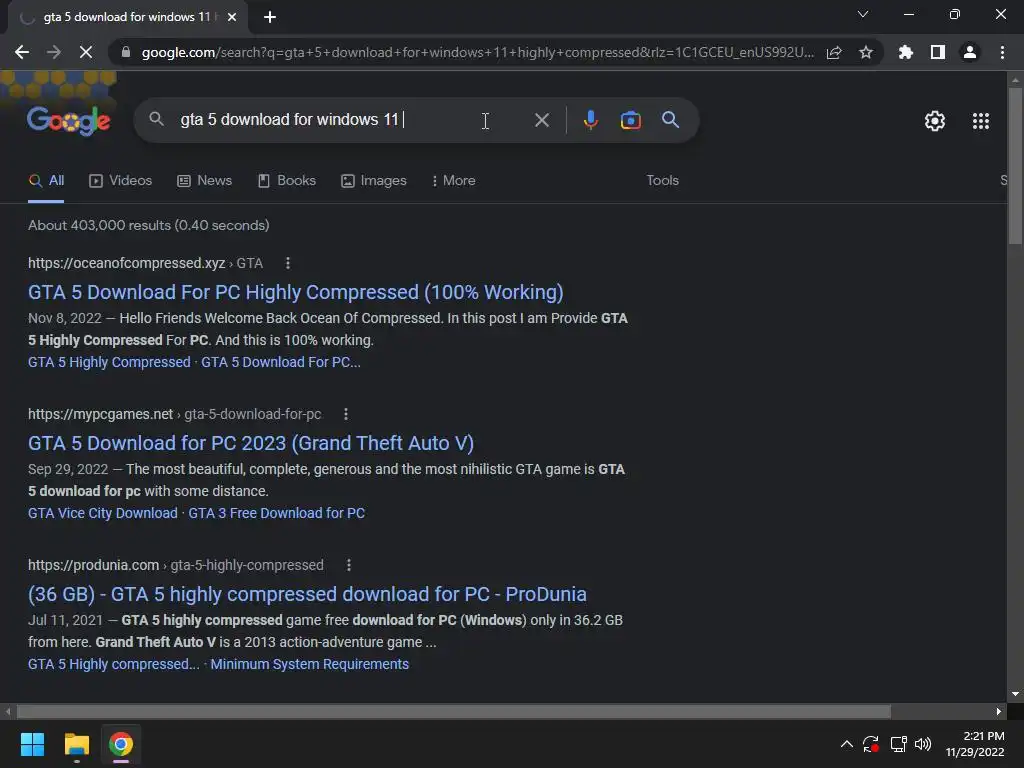Open the Google apps grid
The height and width of the screenshot is (768, 1024).
point(981,121)
